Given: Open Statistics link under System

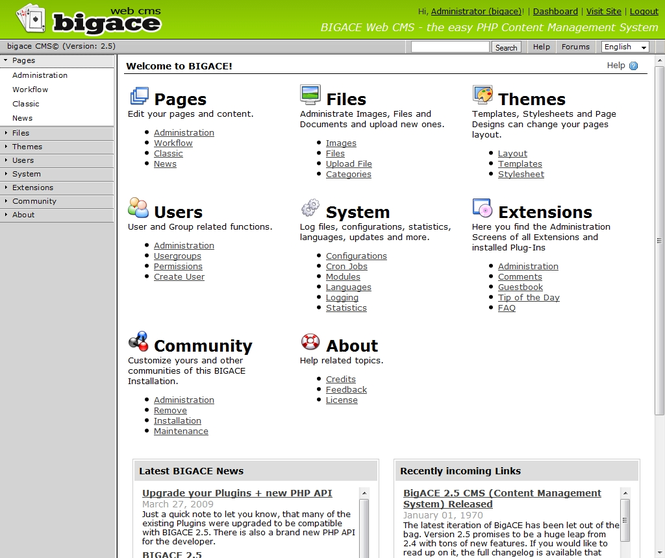Looking at the screenshot, I should click(x=346, y=308).
